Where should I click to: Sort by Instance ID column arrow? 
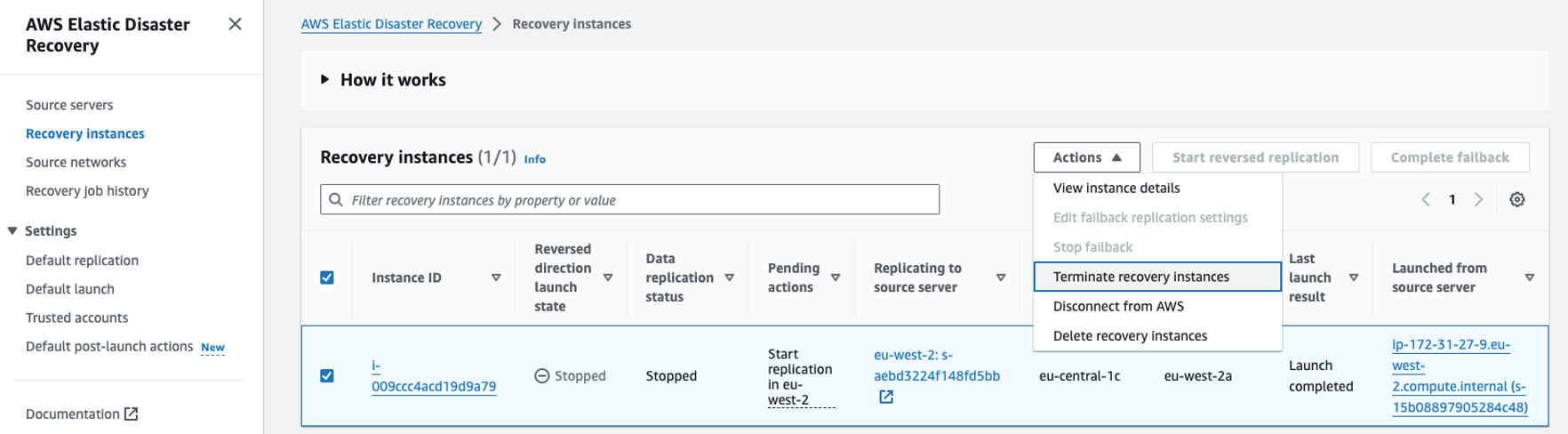(496, 277)
